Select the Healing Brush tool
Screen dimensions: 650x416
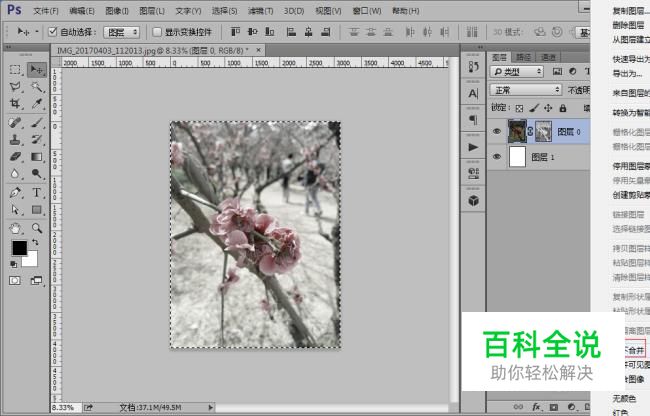pyautogui.click(x=15, y=123)
